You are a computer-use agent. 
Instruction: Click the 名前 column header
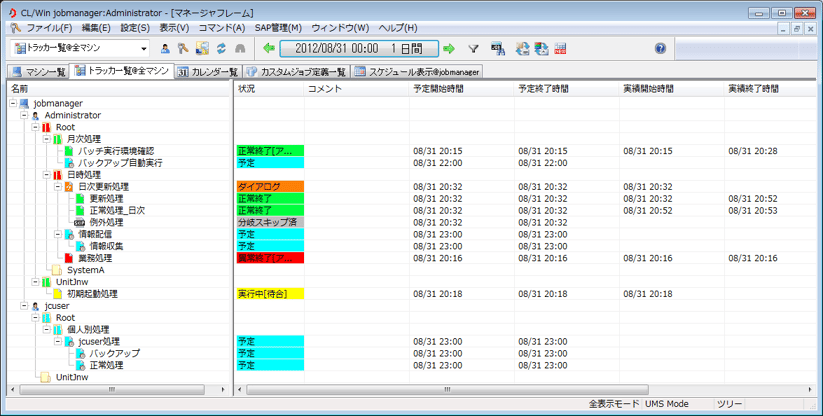[x=119, y=89]
